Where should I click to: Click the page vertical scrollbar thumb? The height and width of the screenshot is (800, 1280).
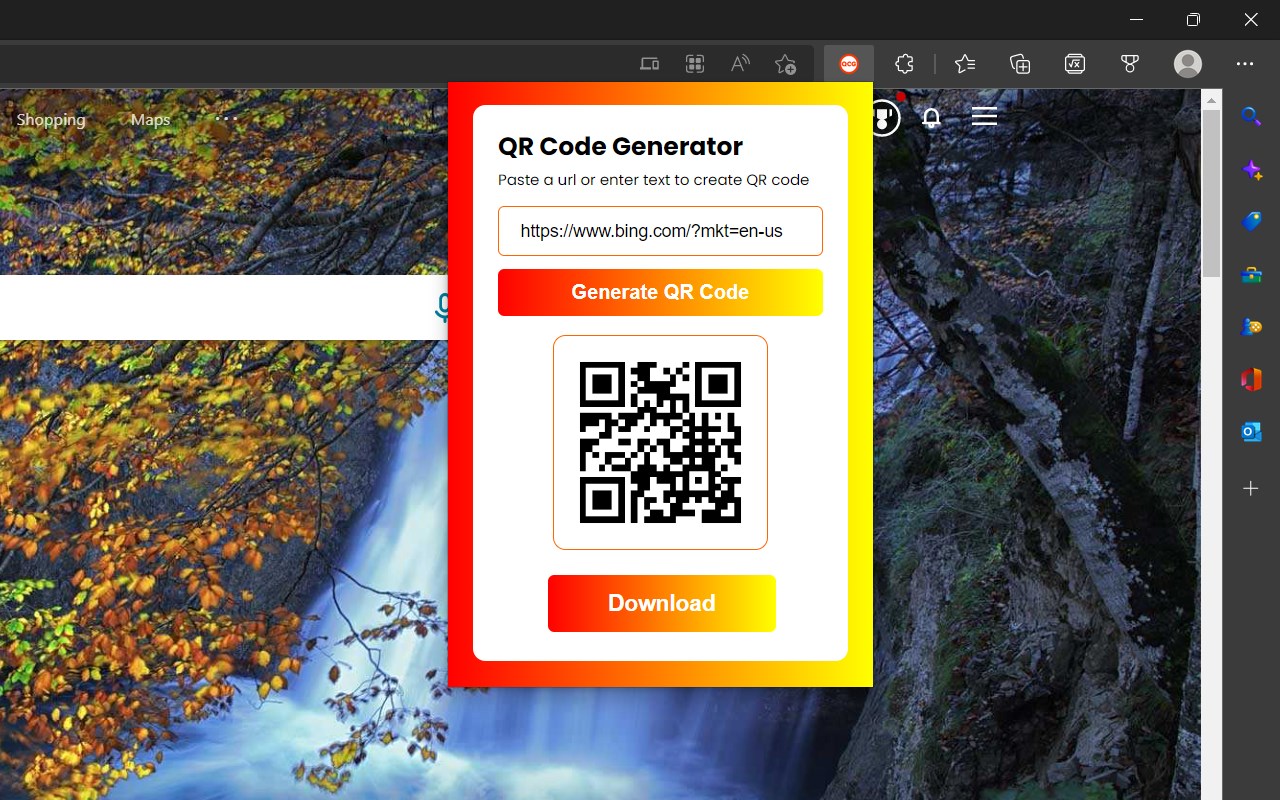point(1211,193)
